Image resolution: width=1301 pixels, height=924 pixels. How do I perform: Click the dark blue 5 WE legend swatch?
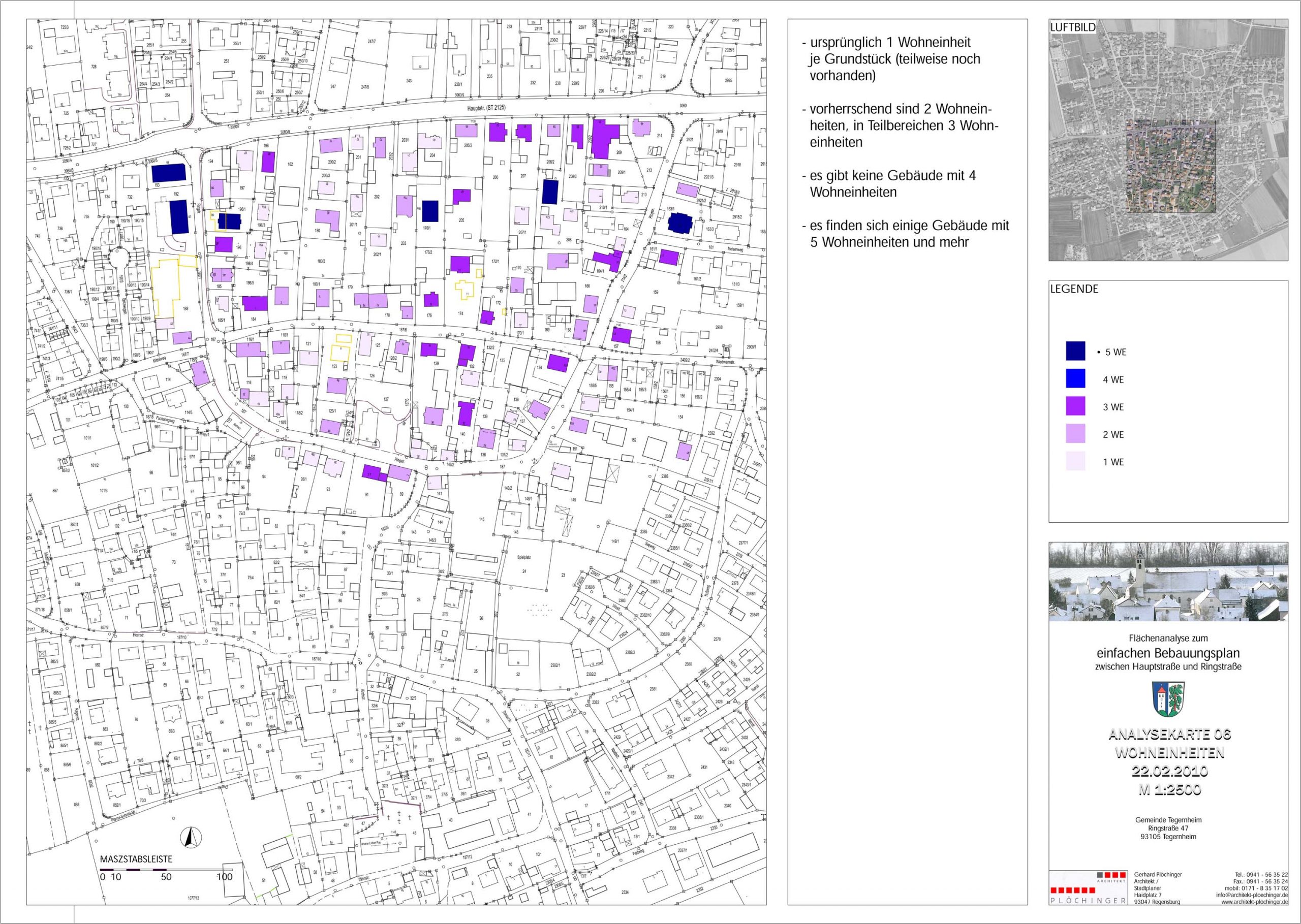coord(1076,352)
